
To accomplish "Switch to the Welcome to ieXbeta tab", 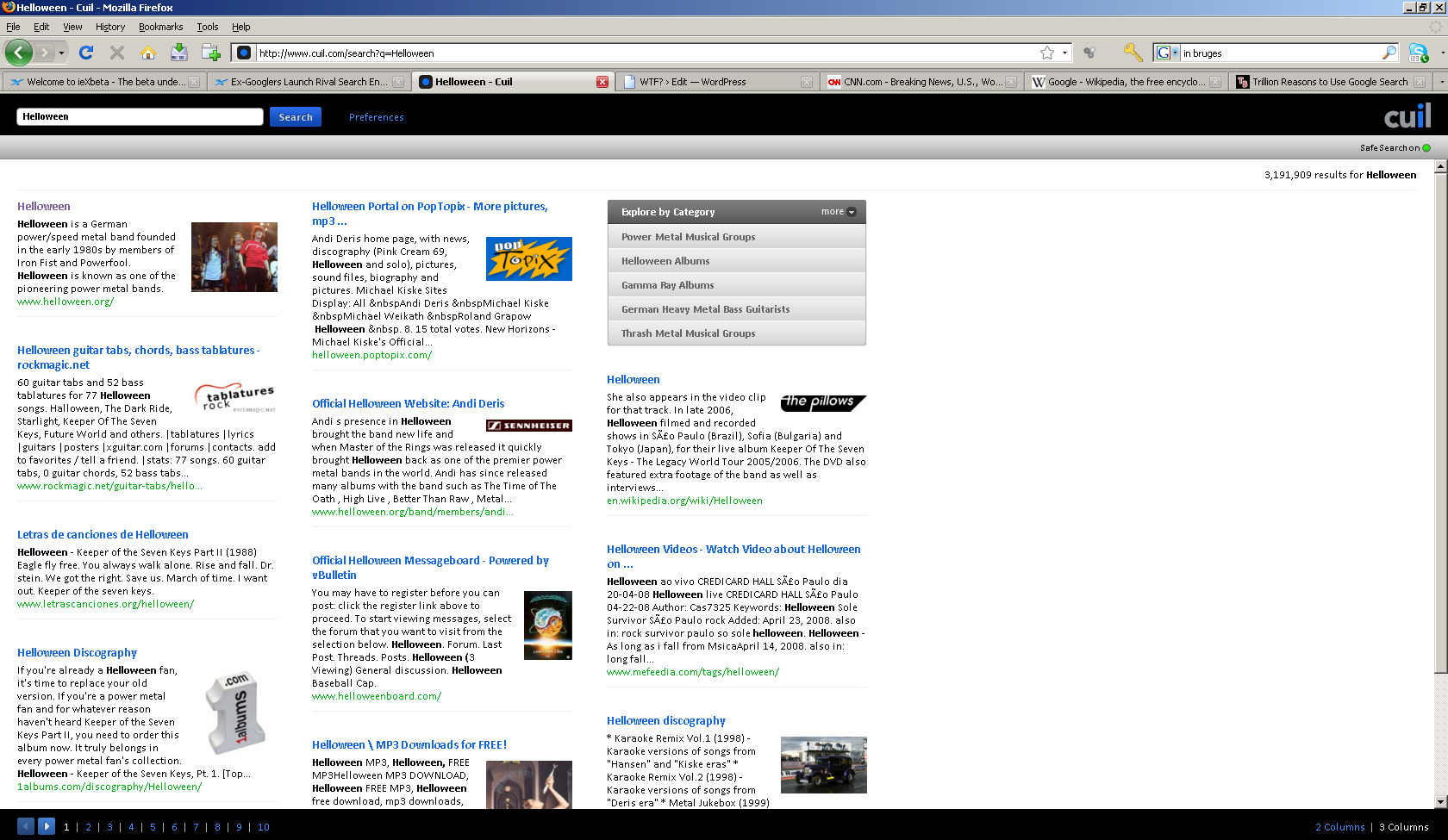I will 103,82.
